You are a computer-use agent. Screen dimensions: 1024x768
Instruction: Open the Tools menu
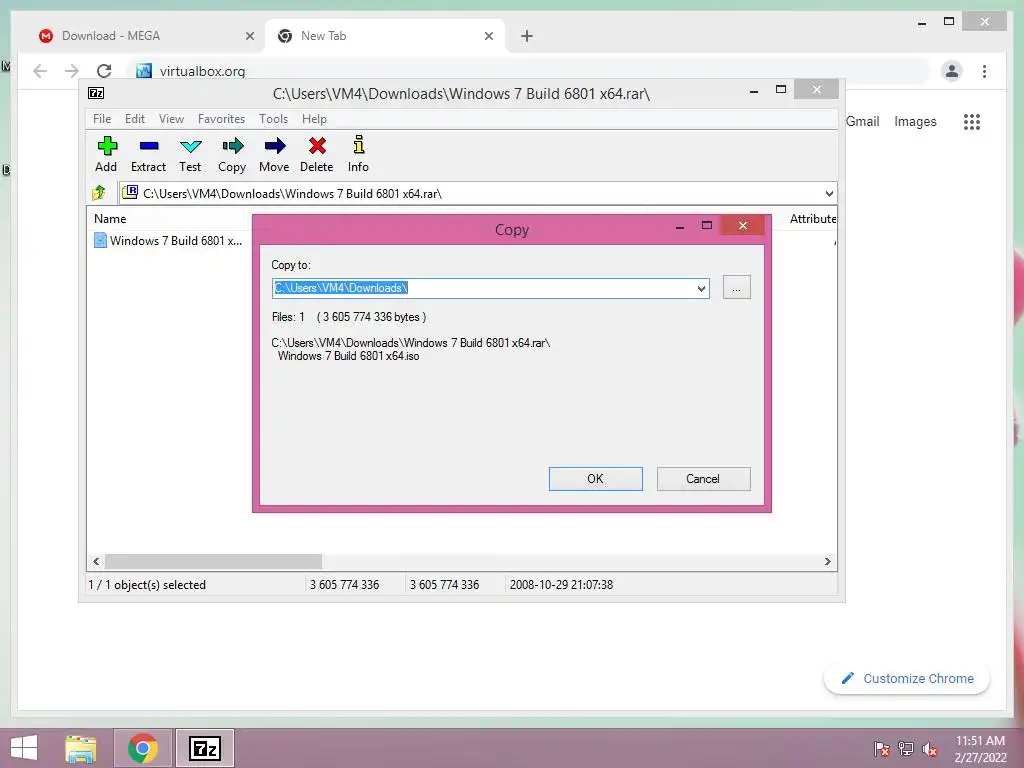pos(273,119)
